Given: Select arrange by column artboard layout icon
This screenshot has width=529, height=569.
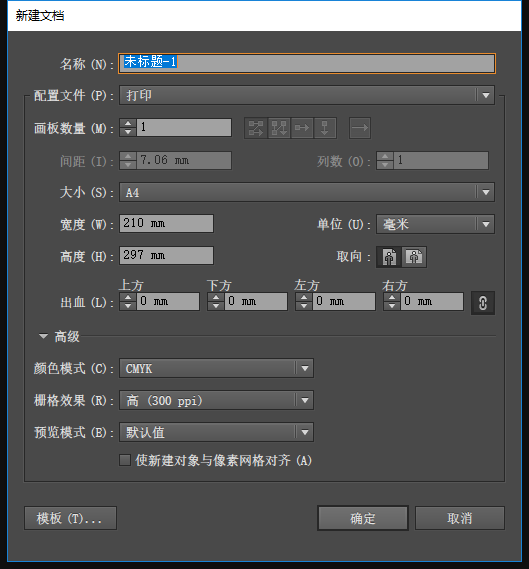Looking at the screenshot, I should (325, 128).
